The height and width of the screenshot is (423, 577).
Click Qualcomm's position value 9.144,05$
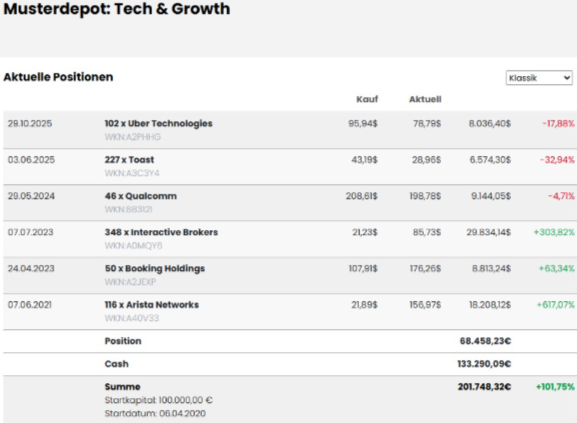(x=491, y=196)
